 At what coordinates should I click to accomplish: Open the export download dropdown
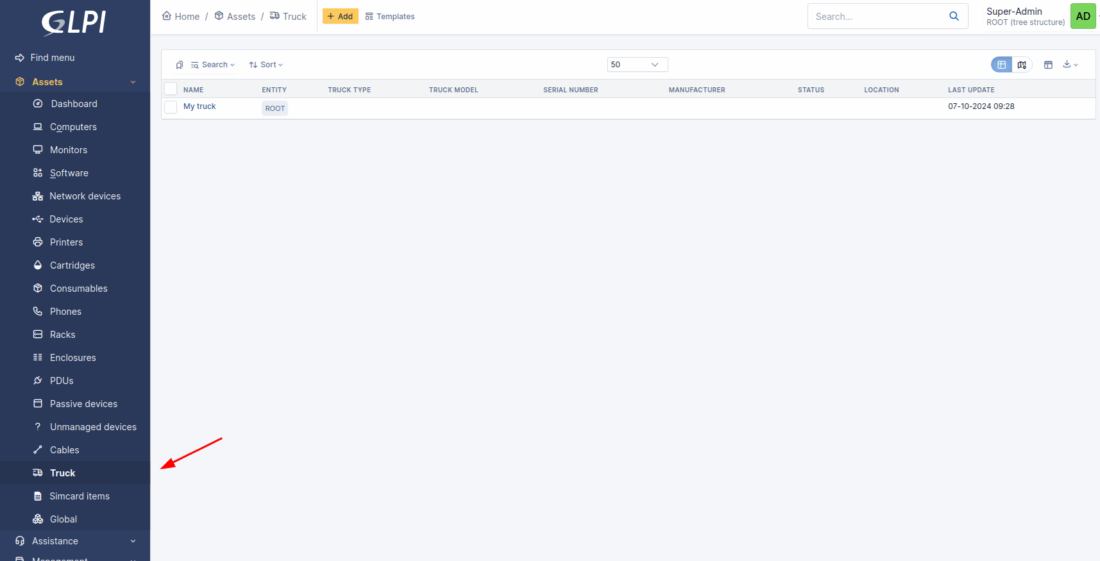1071,65
